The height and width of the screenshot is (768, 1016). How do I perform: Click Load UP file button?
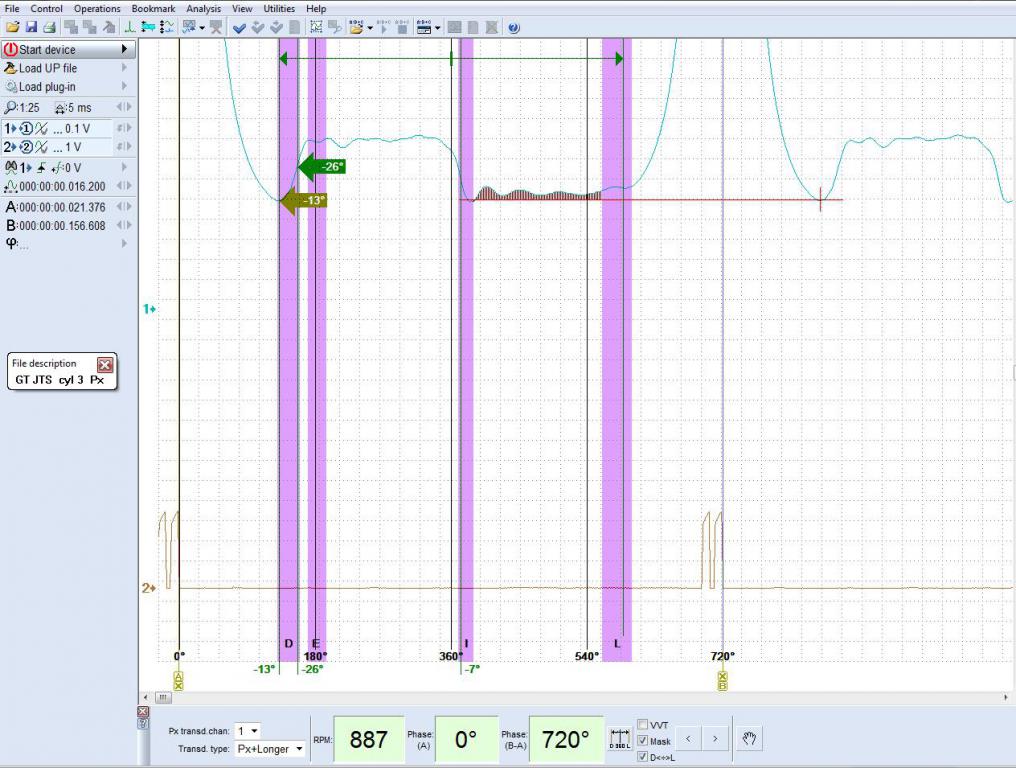(x=47, y=68)
